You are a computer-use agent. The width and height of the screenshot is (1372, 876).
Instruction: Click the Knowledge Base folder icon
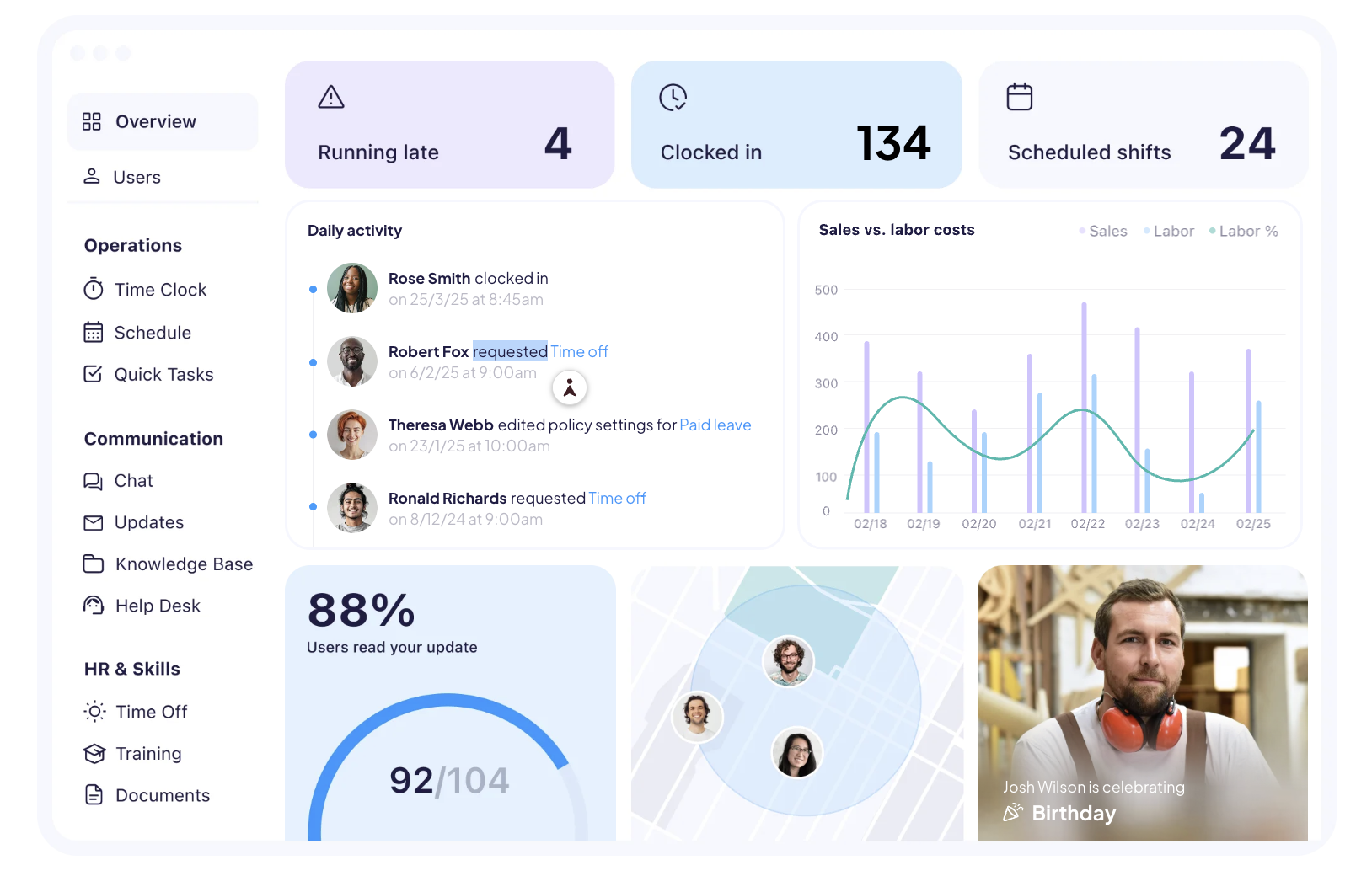(94, 564)
